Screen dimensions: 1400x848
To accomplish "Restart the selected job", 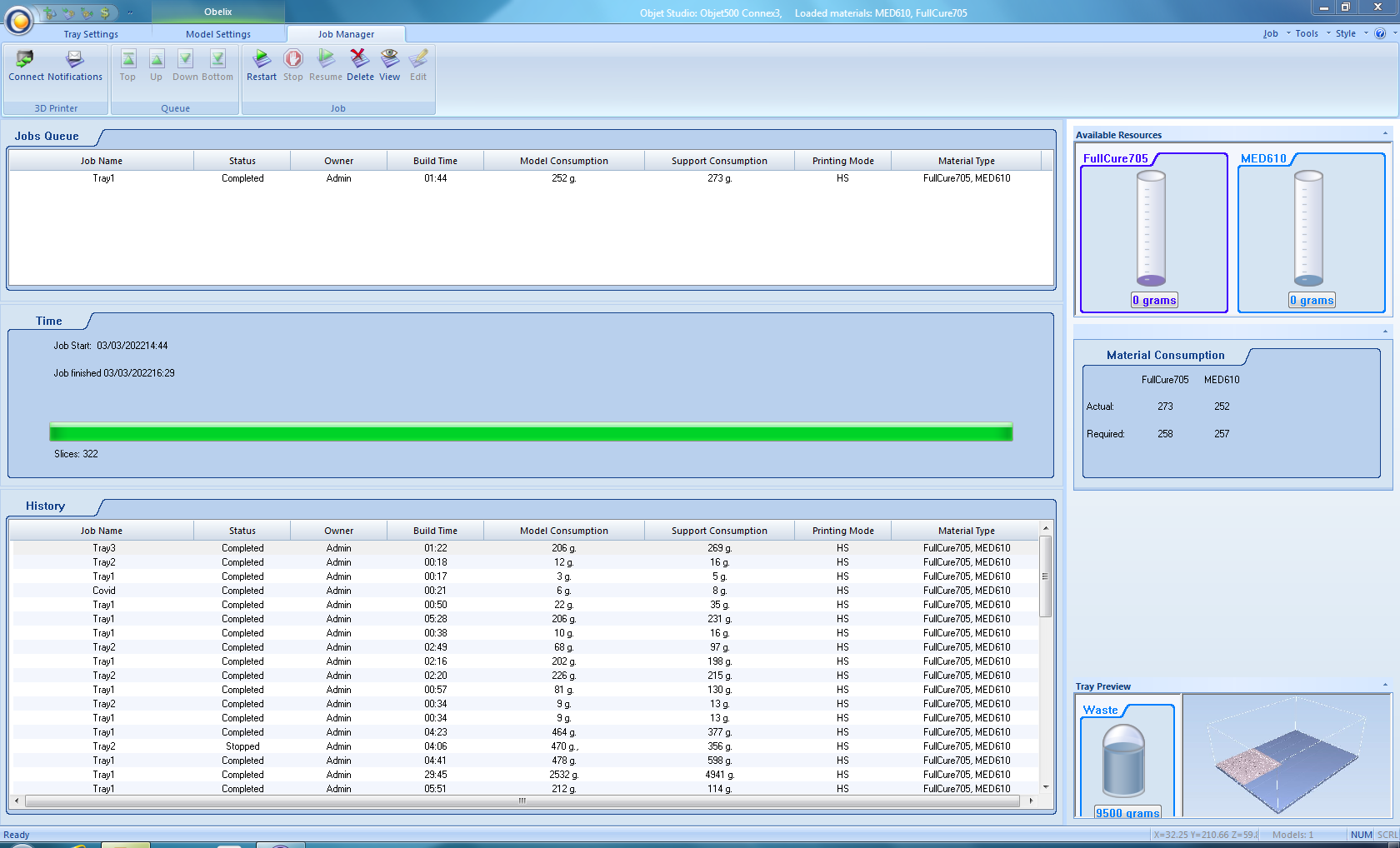I will pos(262,65).
